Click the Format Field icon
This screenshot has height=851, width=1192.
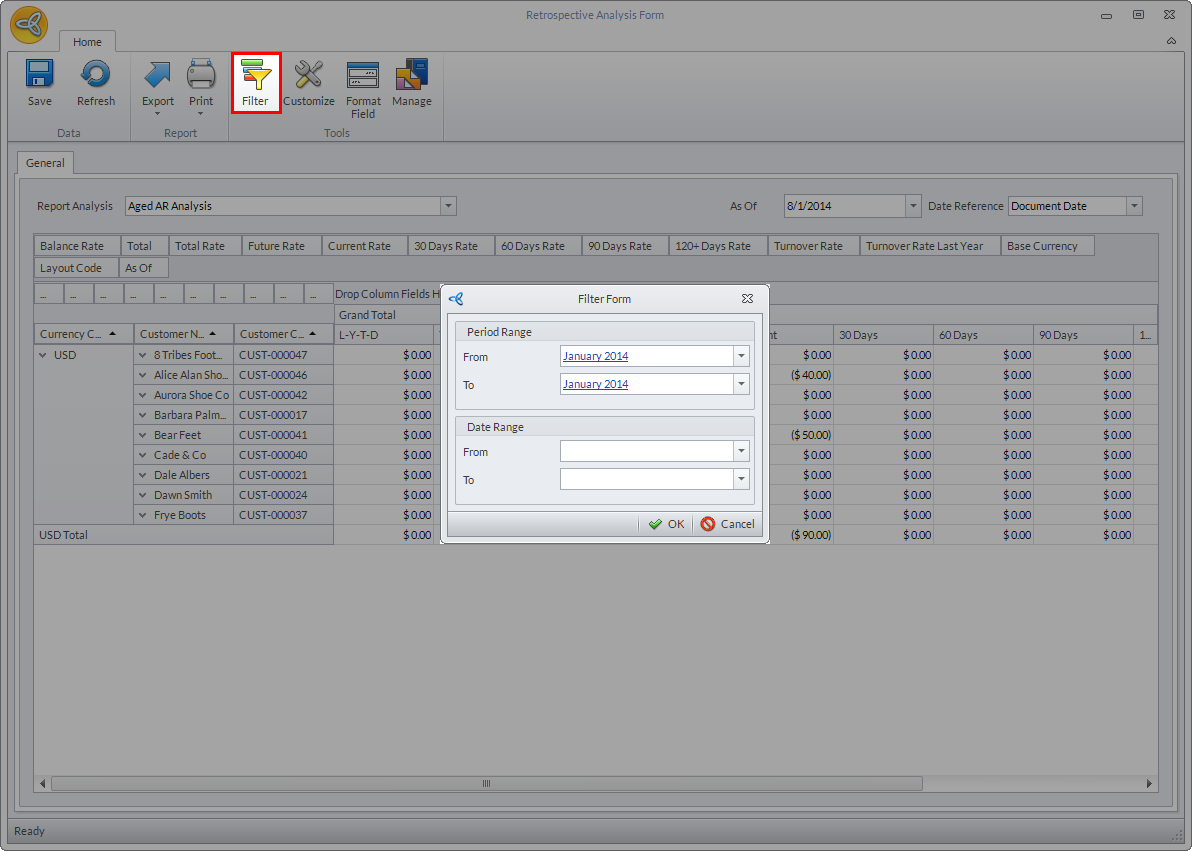click(363, 76)
